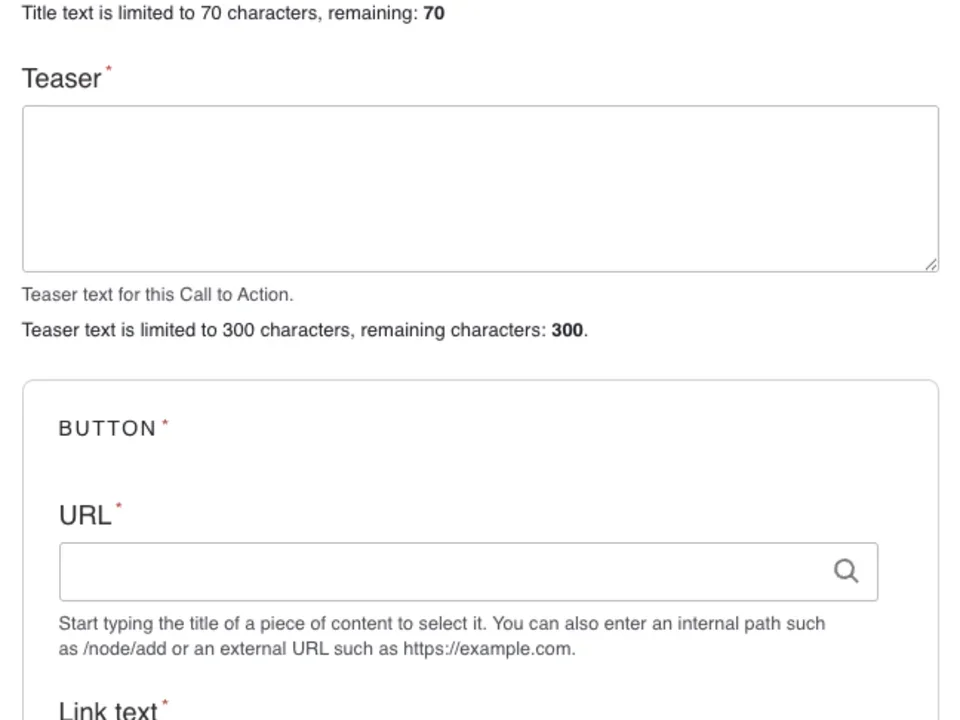Image resolution: width=960 pixels, height=720 pixels.
Task: Click the required asterisk next to Link text
Action: pyautogui.click(x=164, y=702)
